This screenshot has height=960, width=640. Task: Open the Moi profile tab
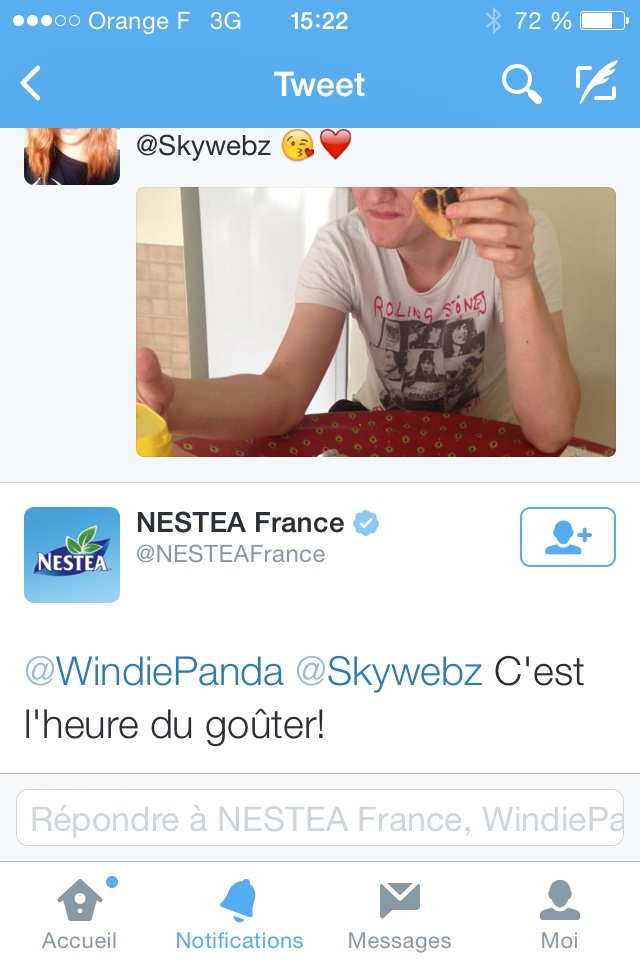559,913
